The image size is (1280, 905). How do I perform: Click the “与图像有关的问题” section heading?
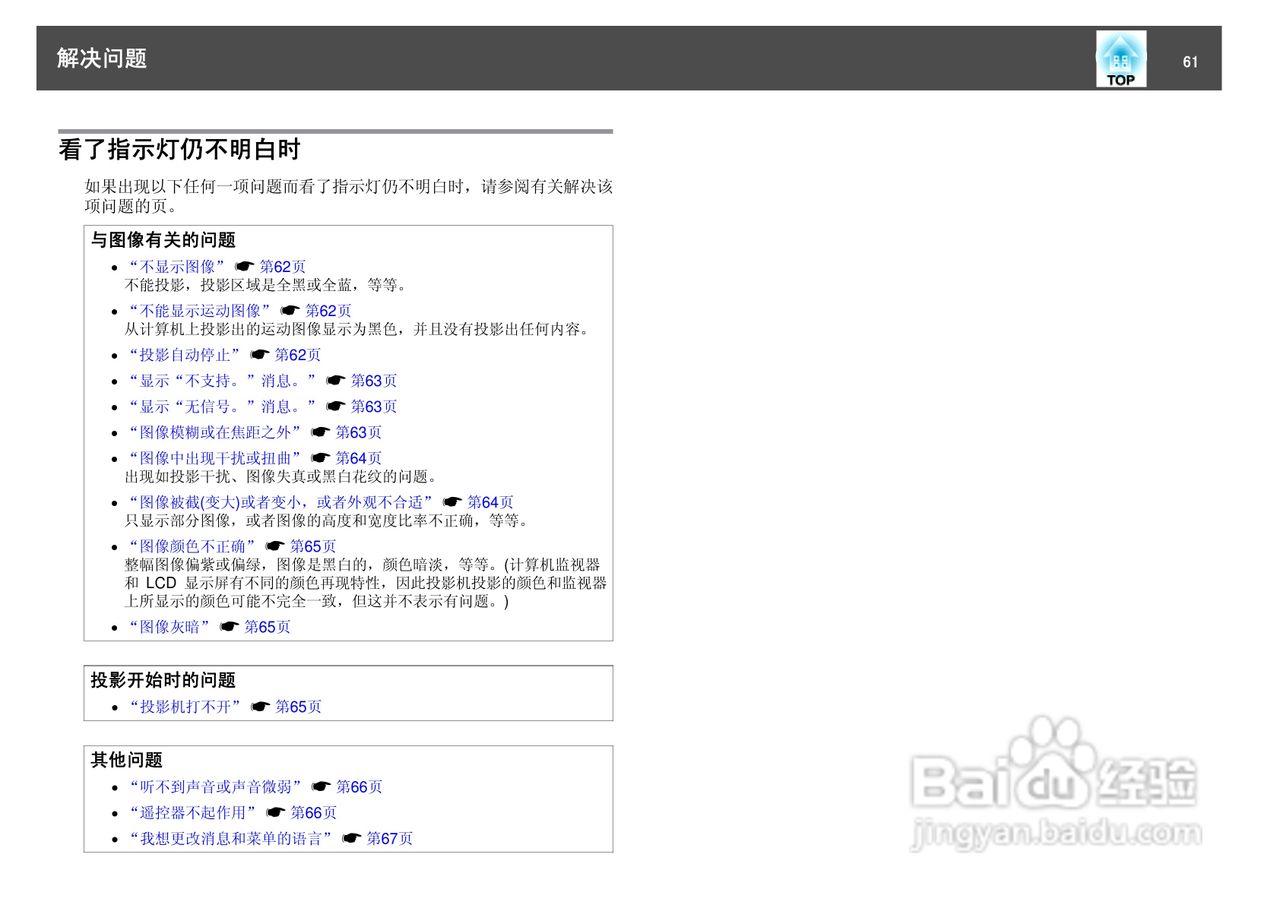(163, 240)
